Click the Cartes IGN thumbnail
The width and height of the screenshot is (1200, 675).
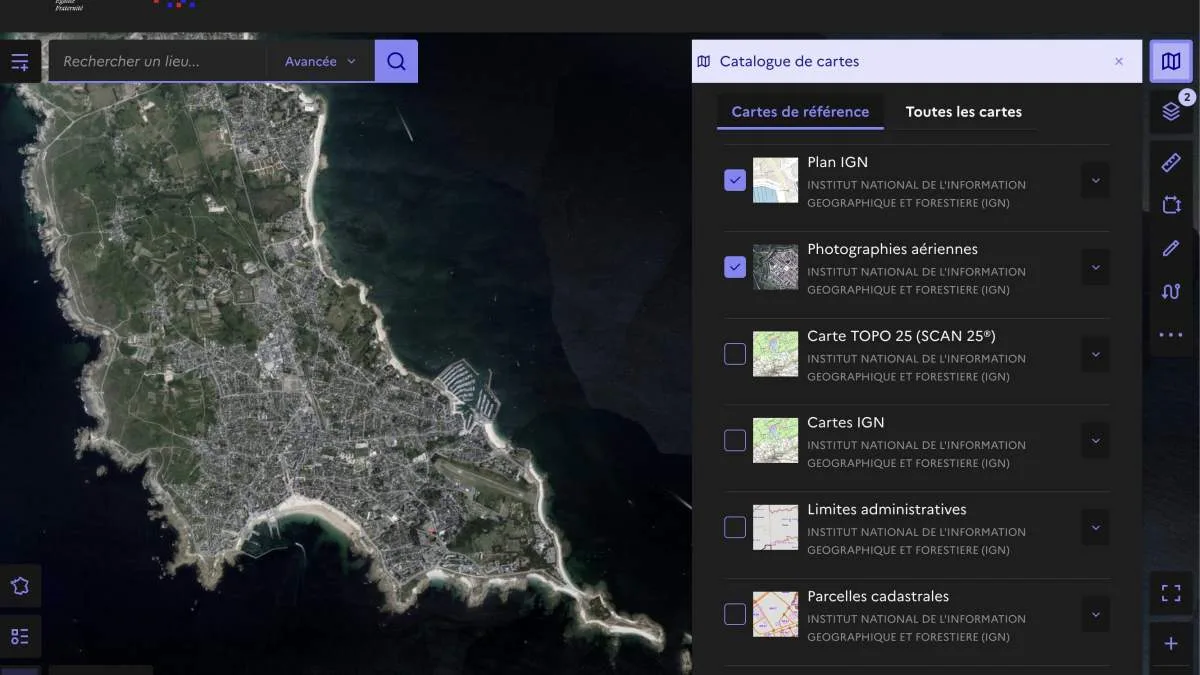point(775,440)
